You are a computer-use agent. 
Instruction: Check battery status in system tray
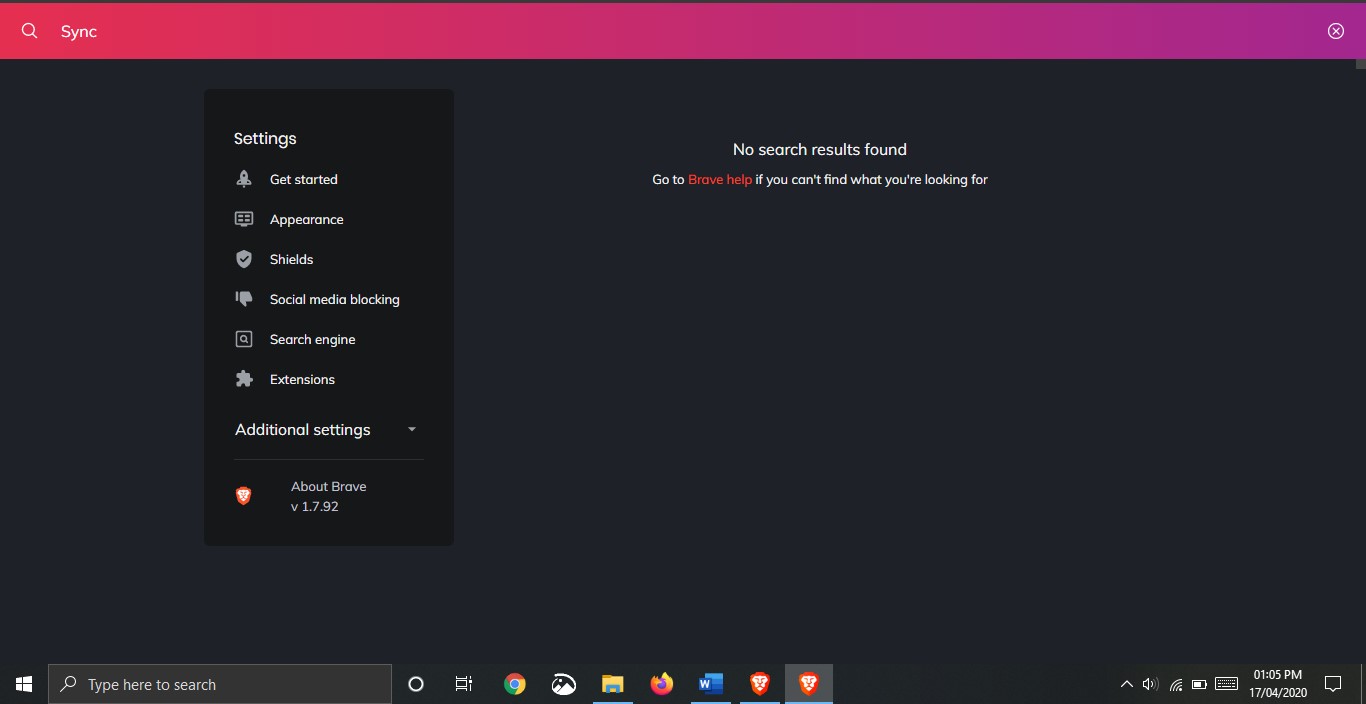click(x=1200, y=685)
